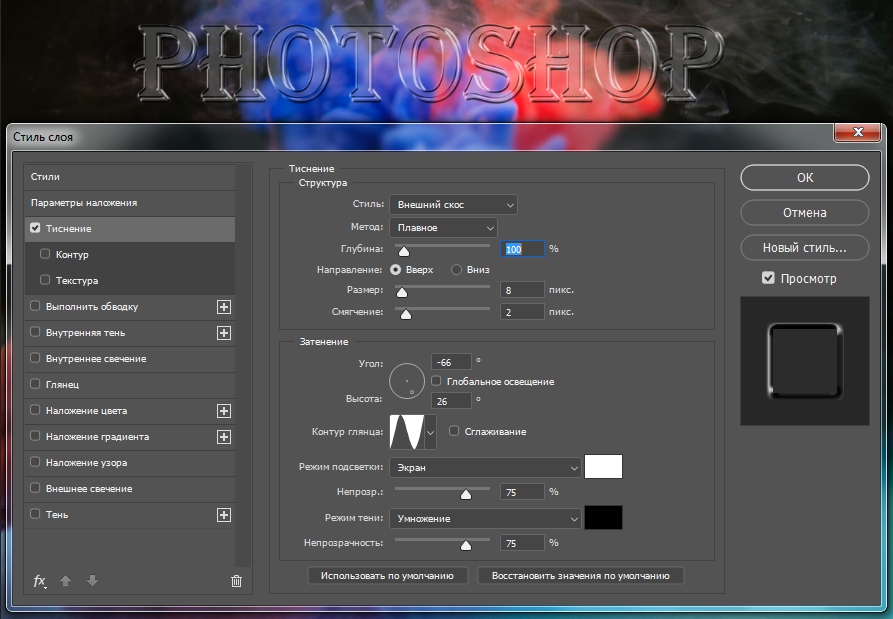
Task: Click the move effect down arrow
Action: (92, 581)
